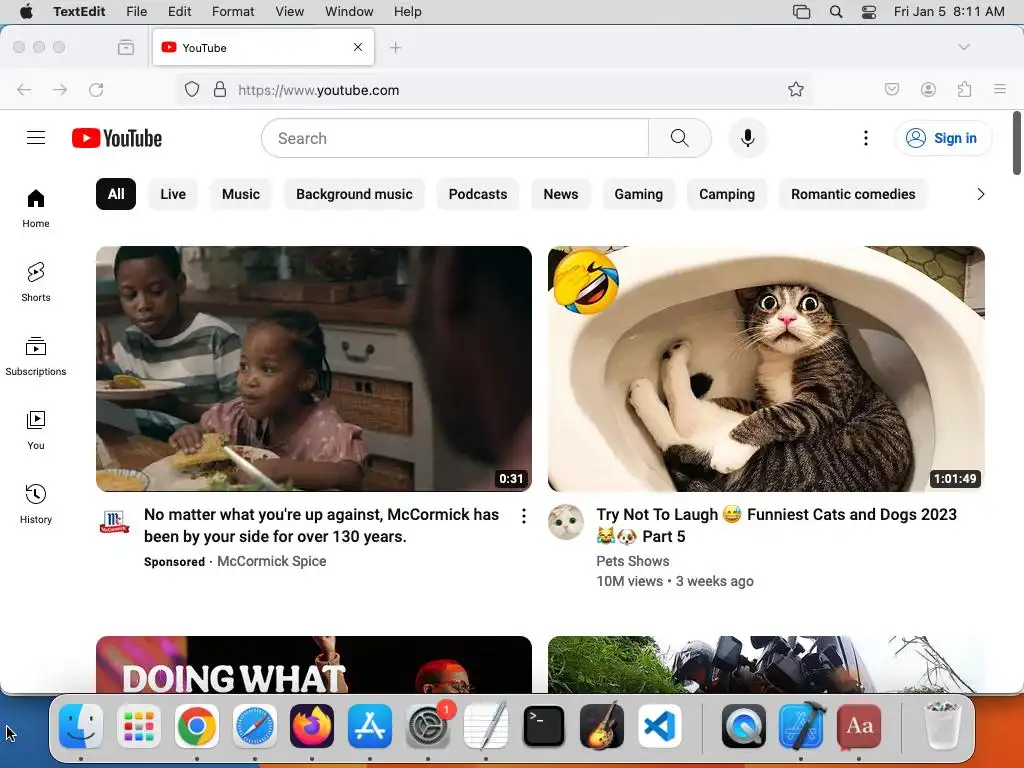Reload the page
The image size is (1024, 768).
96,90
